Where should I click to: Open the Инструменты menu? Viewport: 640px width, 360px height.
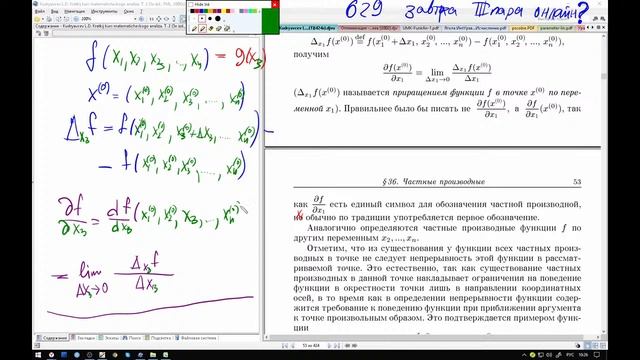(104, 11)
